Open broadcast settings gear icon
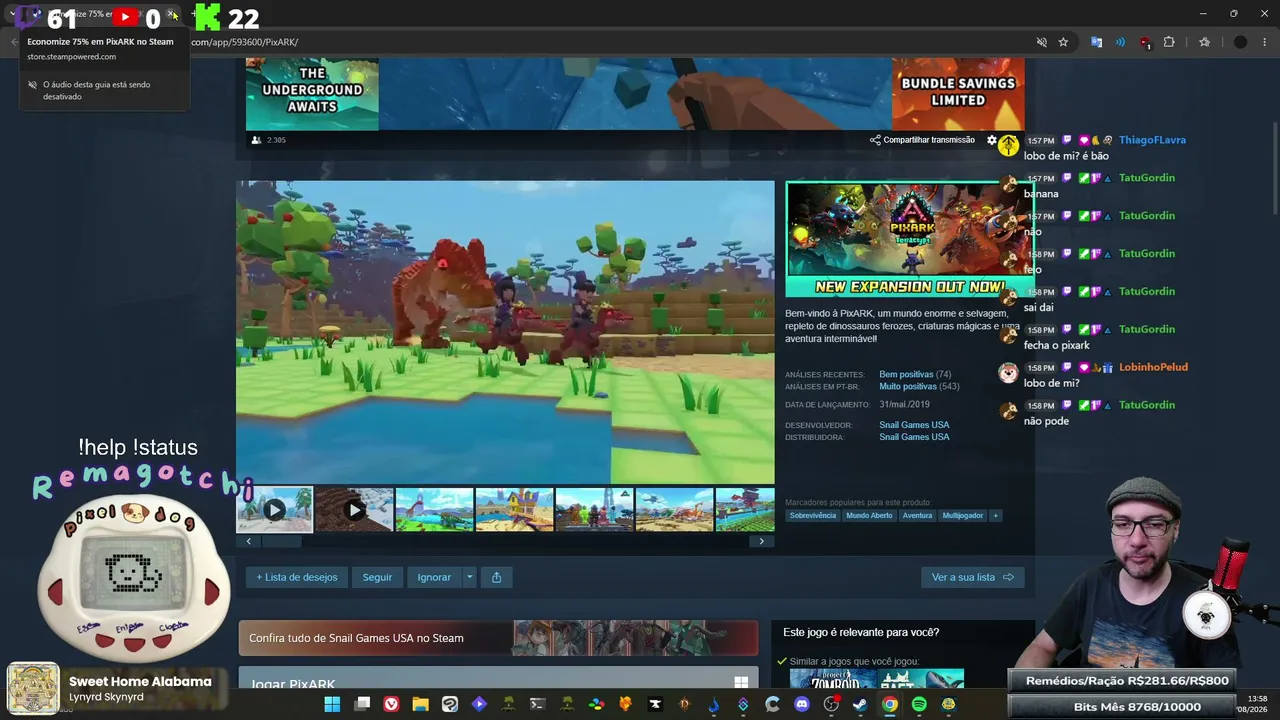This screenshot has height=720, width=1280. pyautogui.click(x=992, y=140)
